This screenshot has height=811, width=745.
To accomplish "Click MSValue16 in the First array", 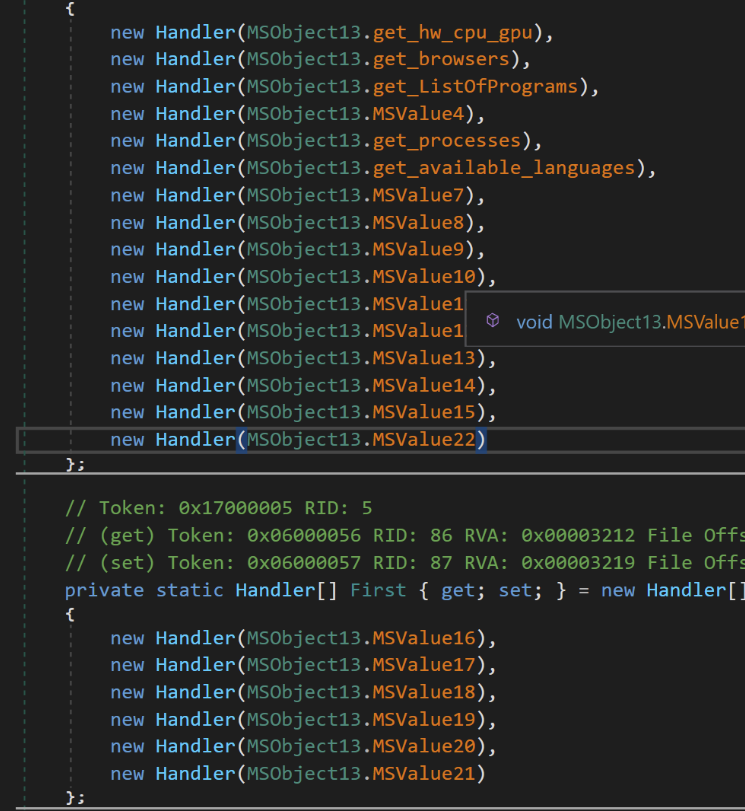I will click(x=424, y=638).
